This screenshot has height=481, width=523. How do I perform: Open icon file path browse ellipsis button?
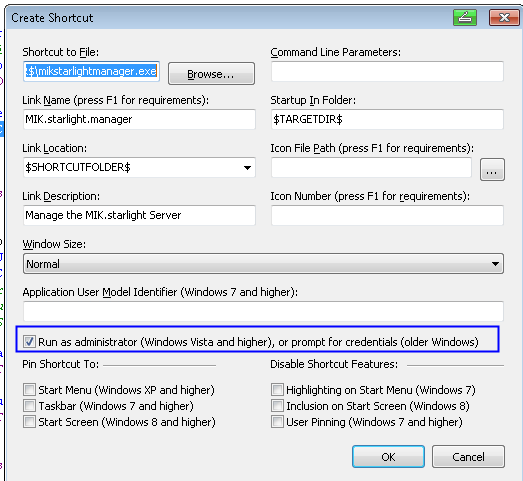pyautogui.click(x=492, y=169)
